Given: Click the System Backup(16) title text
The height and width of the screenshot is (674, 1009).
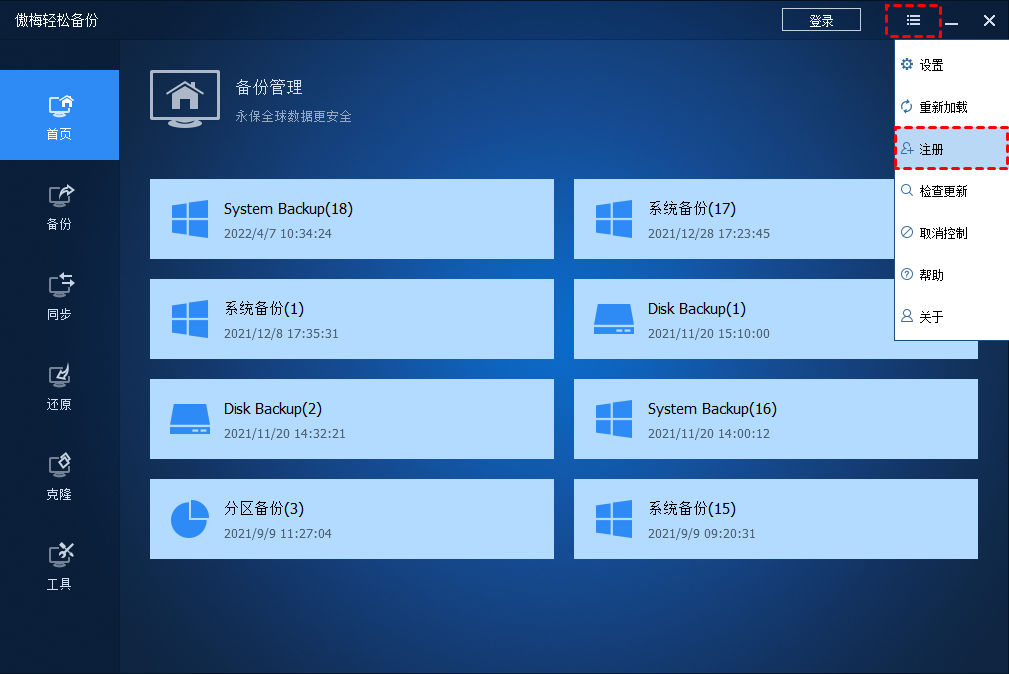Looking at the screenshot, I should (x=712, y=409).
